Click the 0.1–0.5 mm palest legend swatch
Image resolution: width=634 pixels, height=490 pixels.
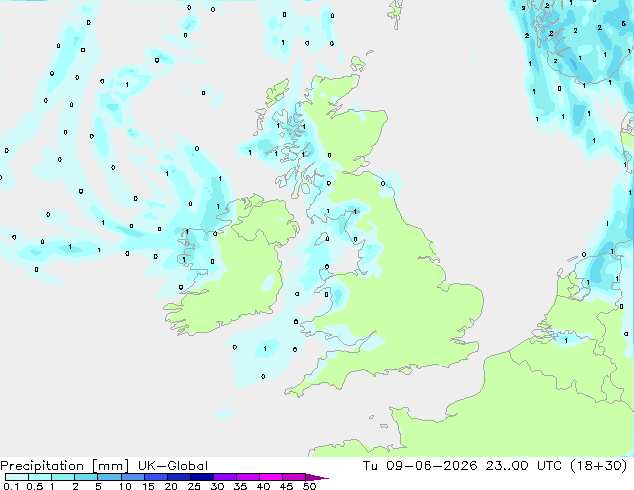coord(17,477)
